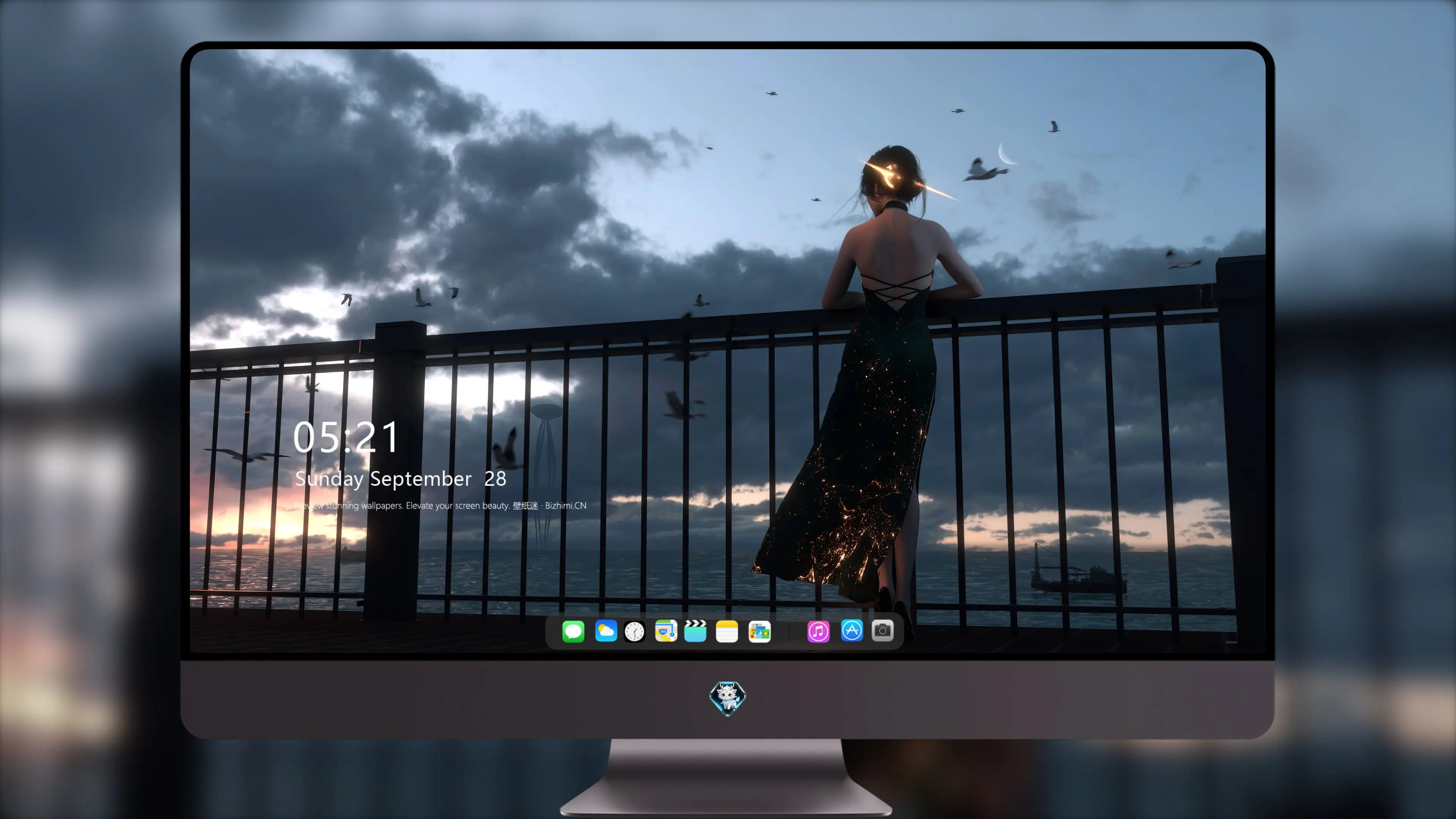Open the Maps app in the dock
Image resolution: width=1456 pixels, height=819 pixels.
click(x=666, y=631)
